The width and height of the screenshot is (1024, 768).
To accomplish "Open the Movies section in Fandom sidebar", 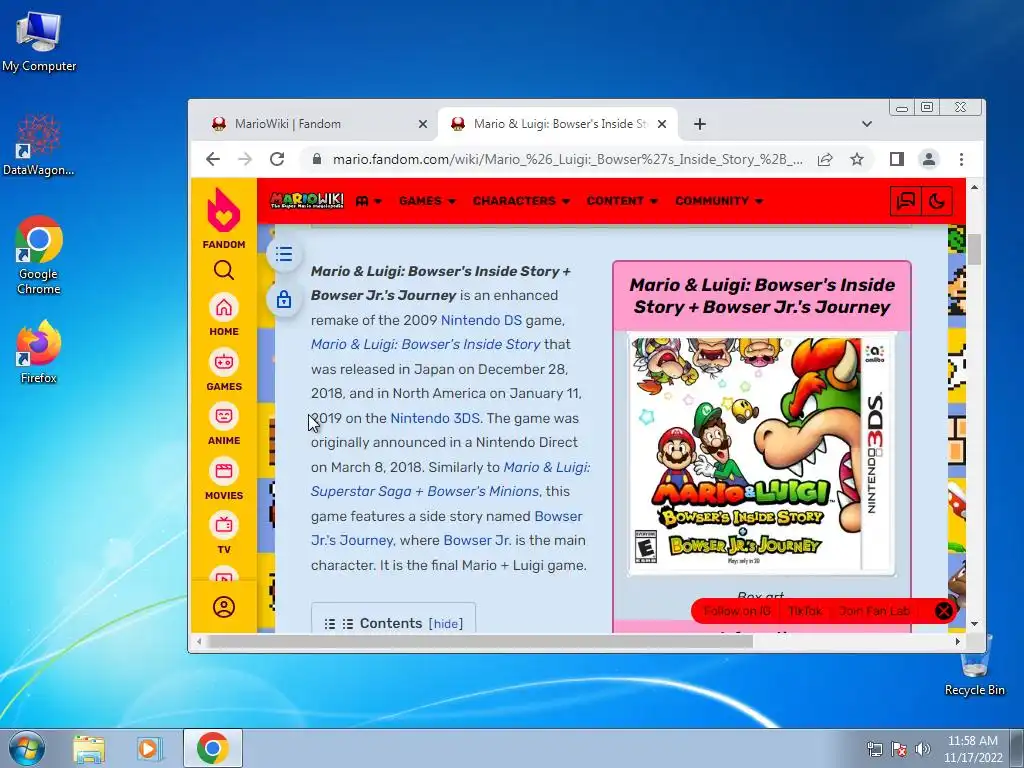I will 223,479.
